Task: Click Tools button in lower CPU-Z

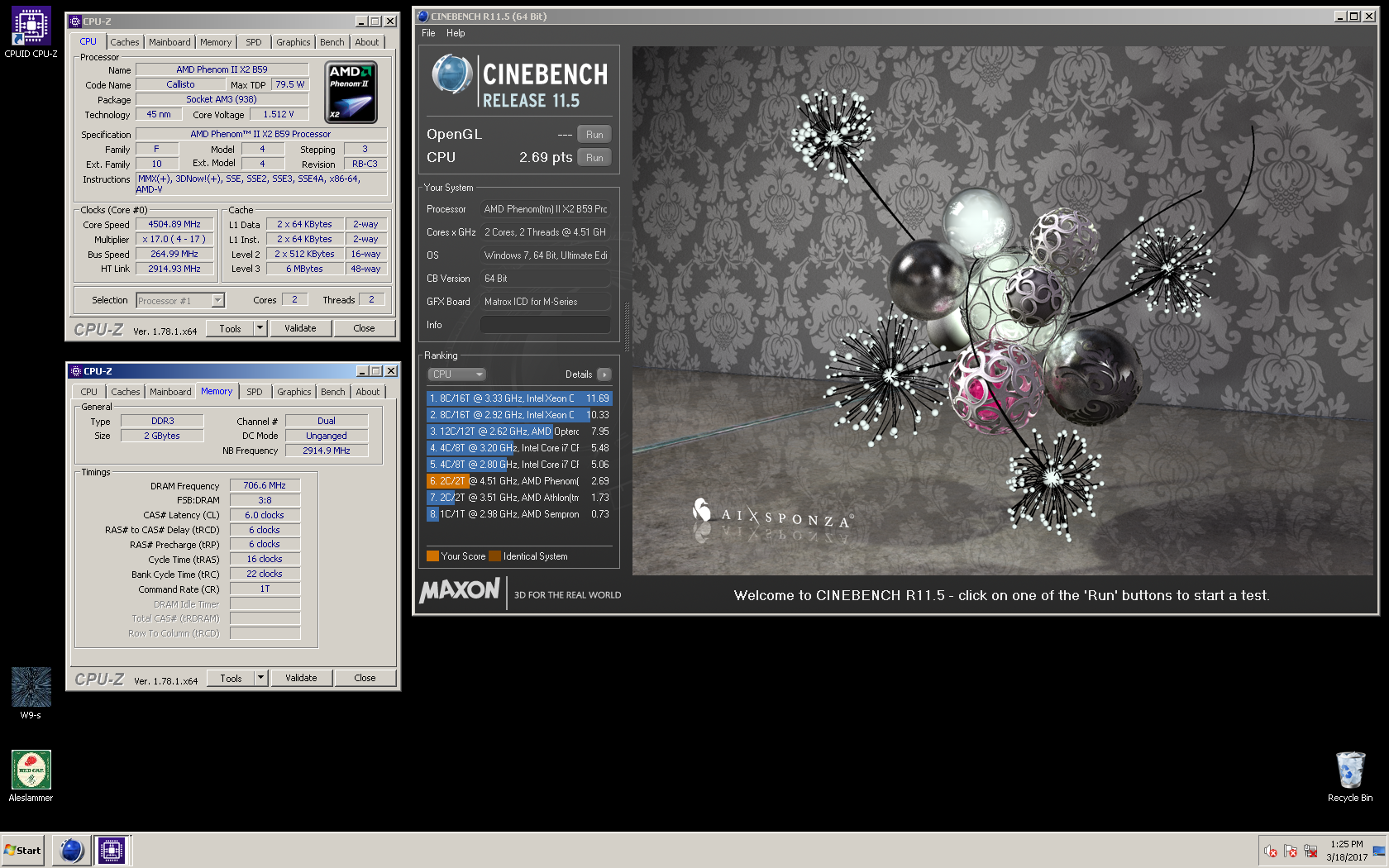Action: (231, 678)
